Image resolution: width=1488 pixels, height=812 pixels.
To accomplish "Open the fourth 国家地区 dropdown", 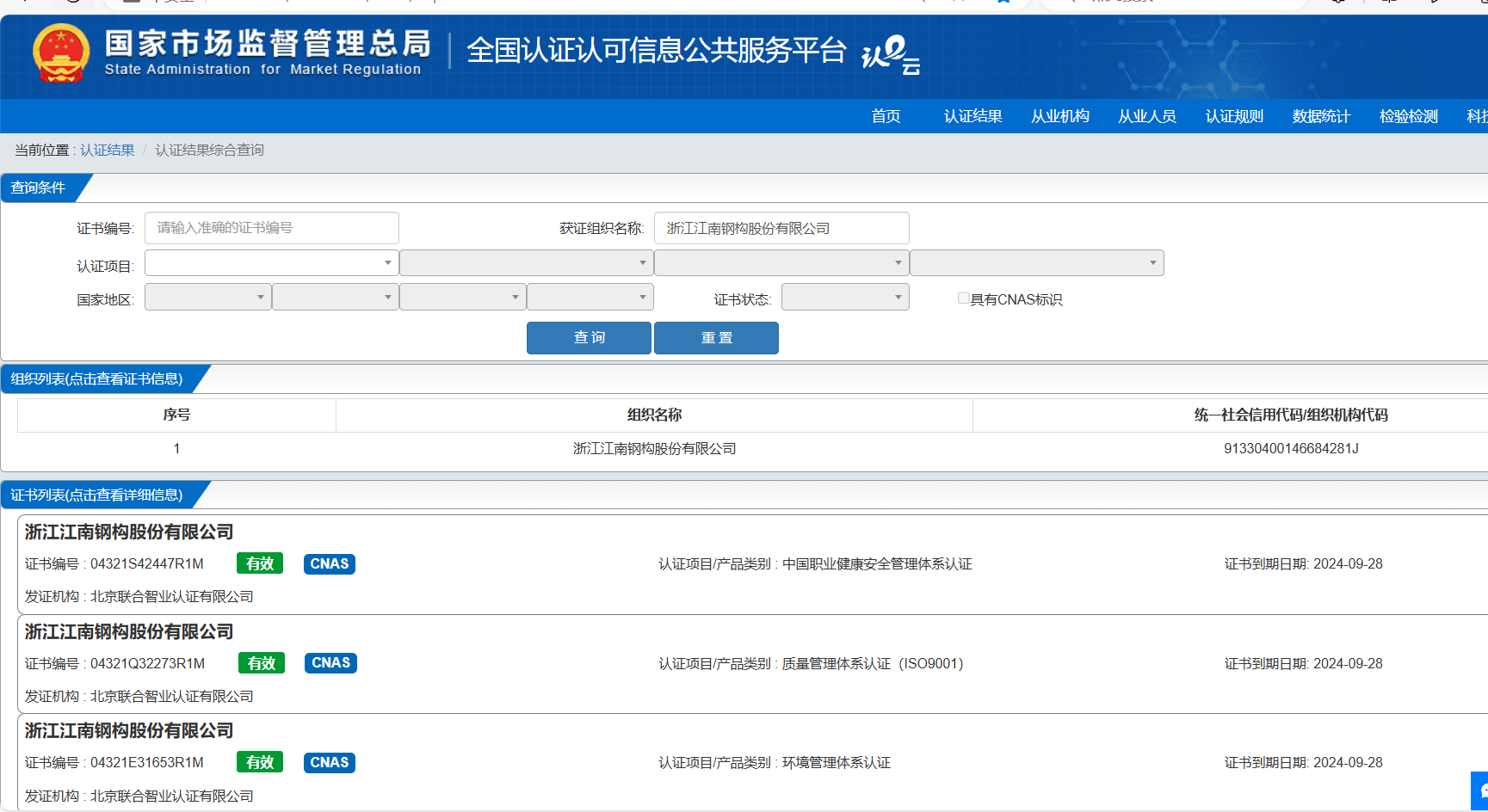I will 590,297.
